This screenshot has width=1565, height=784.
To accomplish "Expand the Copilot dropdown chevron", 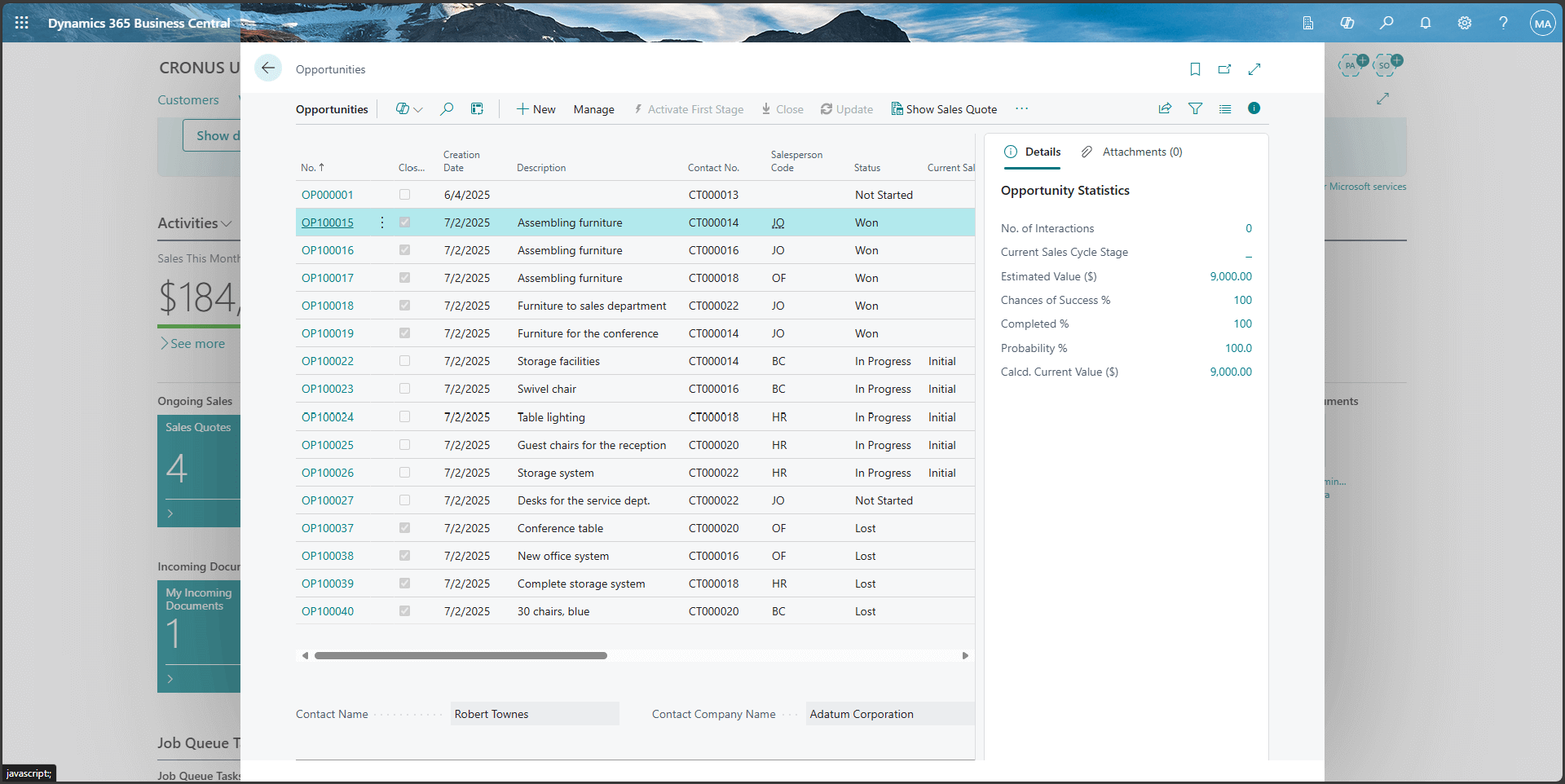I will (418, 108).
